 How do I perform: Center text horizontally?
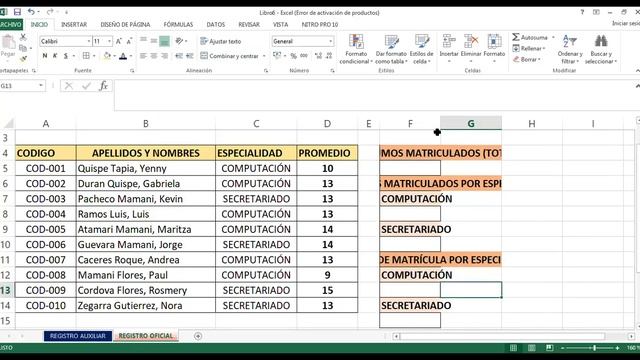154,56
